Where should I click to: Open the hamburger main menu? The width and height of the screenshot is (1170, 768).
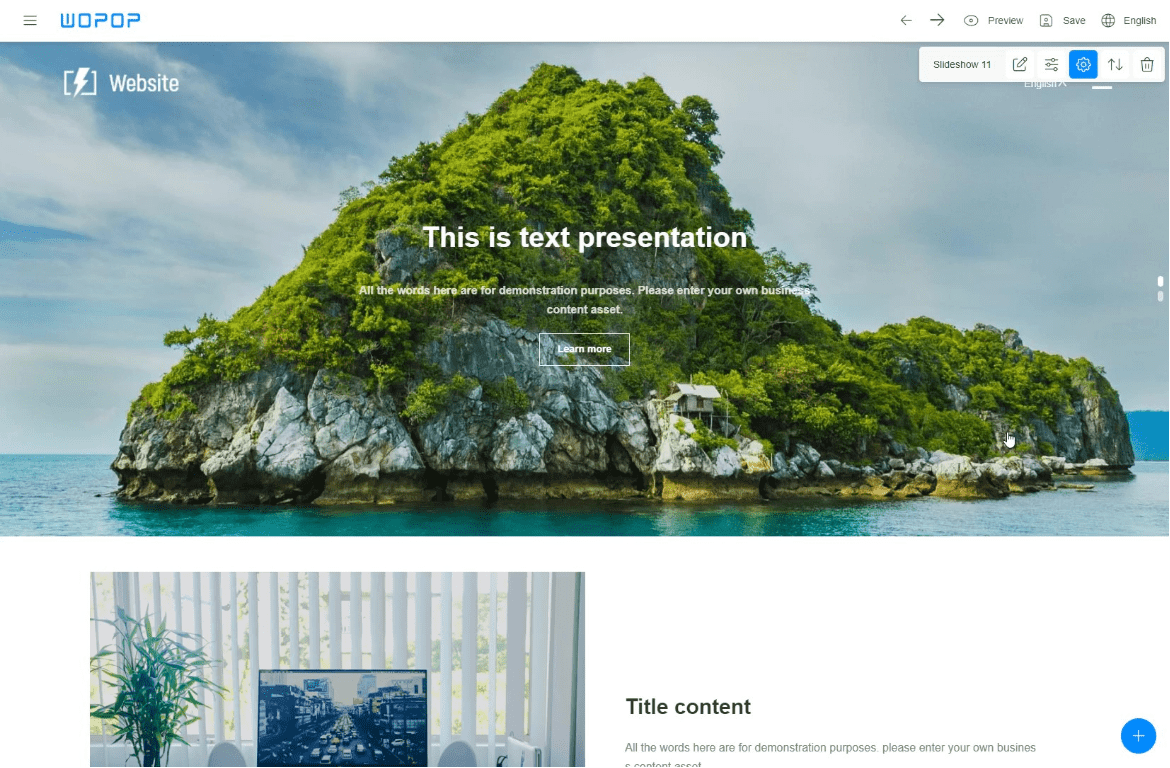coord(30,20)
